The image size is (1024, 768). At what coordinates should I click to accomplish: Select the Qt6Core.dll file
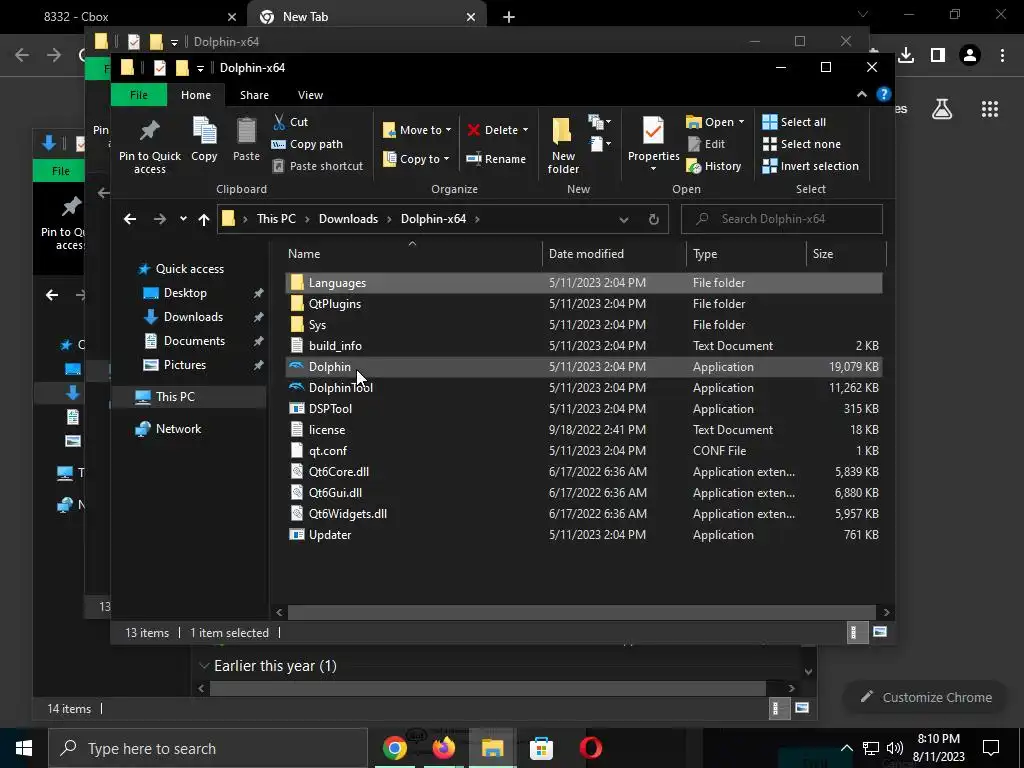coord(584,472)
